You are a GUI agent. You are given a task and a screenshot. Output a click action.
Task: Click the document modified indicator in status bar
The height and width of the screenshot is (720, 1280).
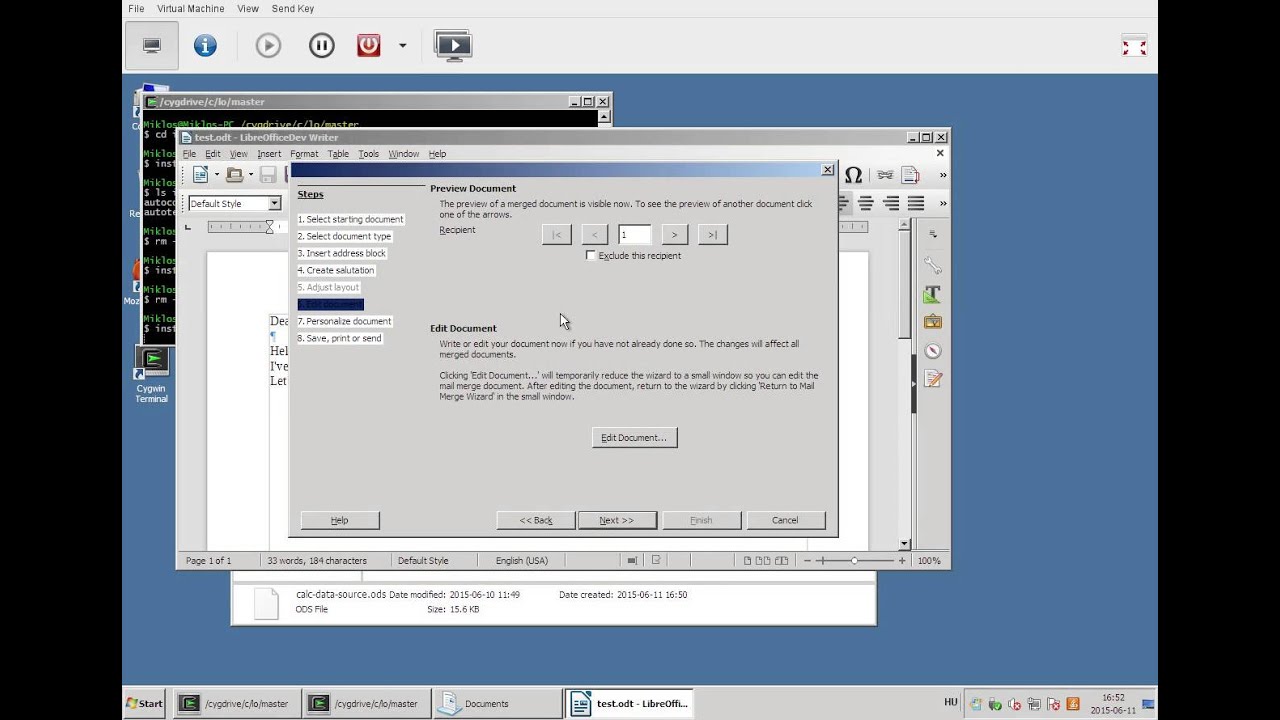pos(656,561)
